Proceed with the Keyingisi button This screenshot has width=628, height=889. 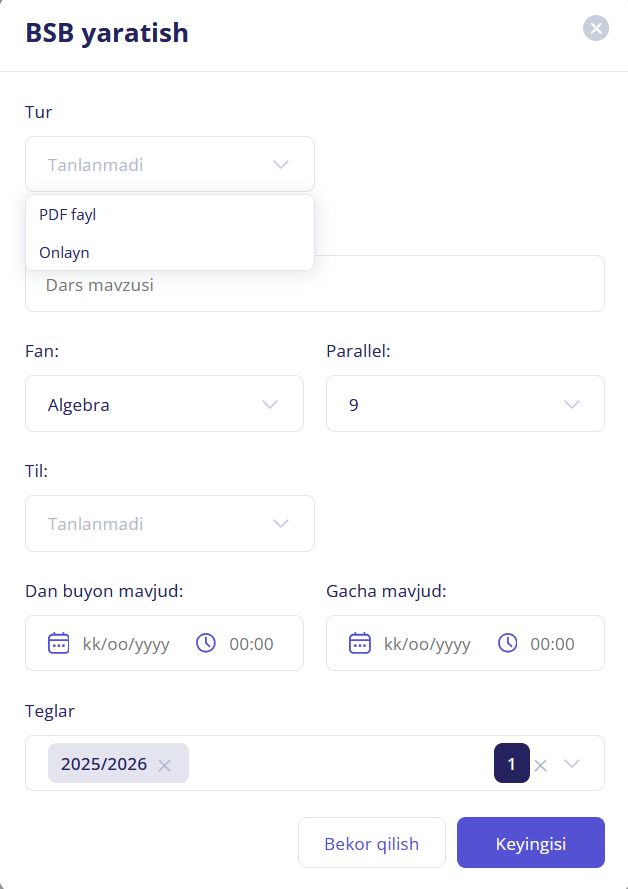530,843
